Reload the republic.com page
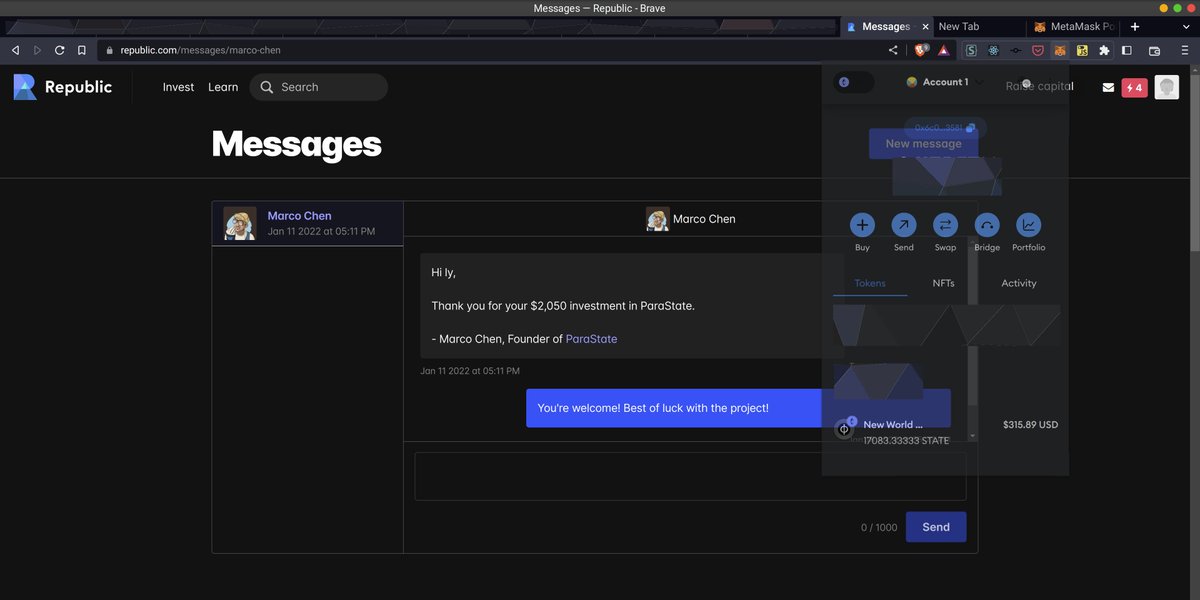This screenshot has width=1200, height=600. point(60,50)
